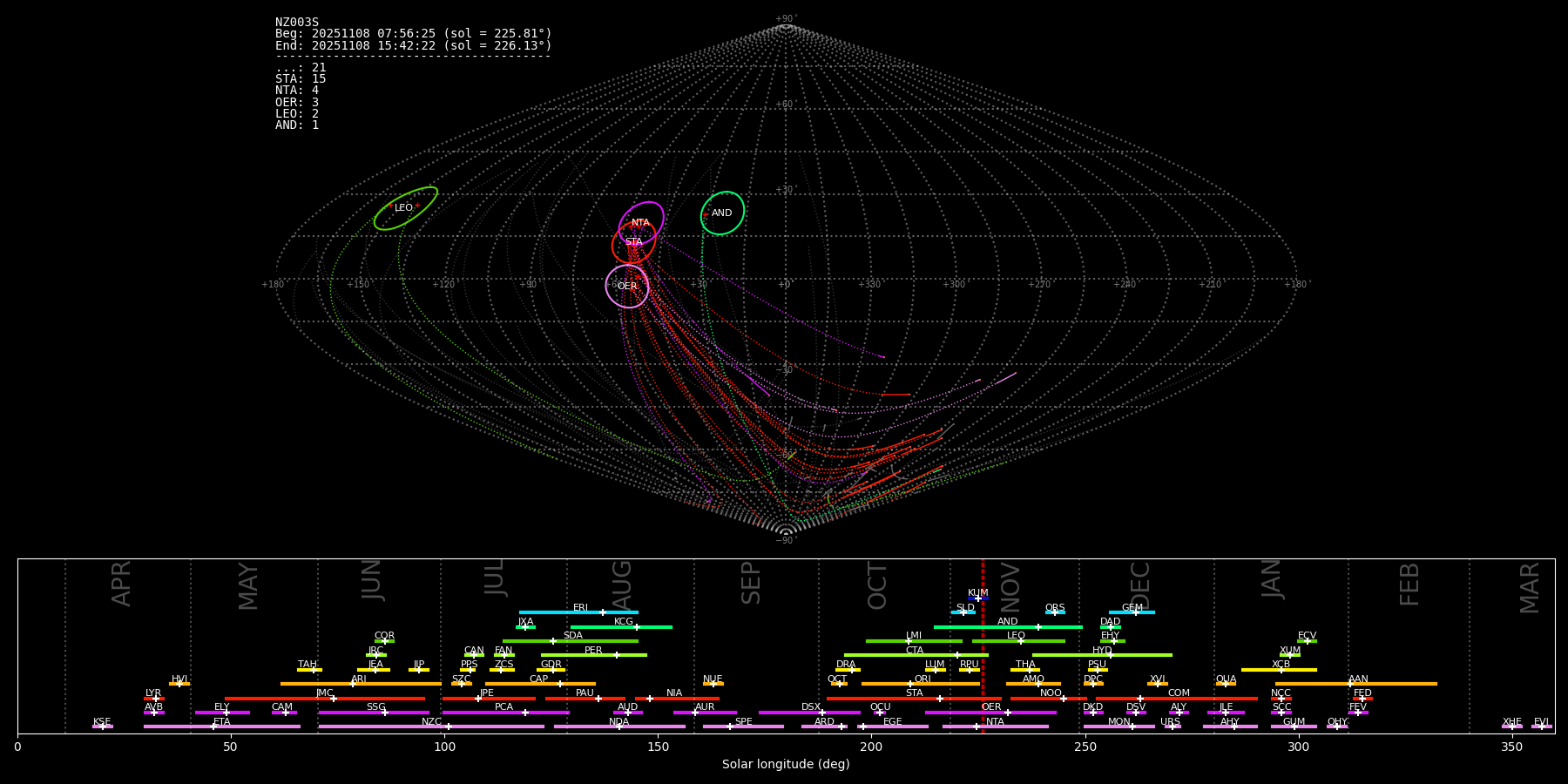Screen dimensions: 1568x784
Task: Click the LYR peak marker in the timeline
Action: pyautogui.click(x=155, y=699)
